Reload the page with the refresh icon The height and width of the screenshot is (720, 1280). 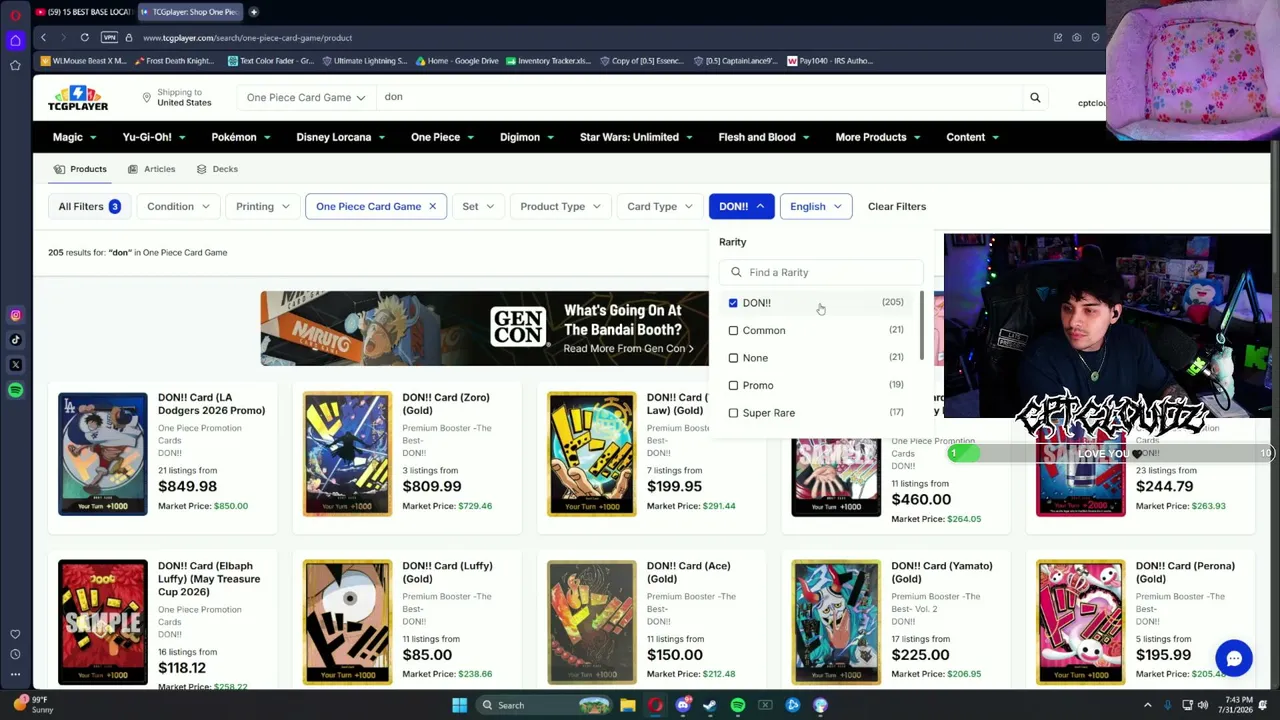85,38
